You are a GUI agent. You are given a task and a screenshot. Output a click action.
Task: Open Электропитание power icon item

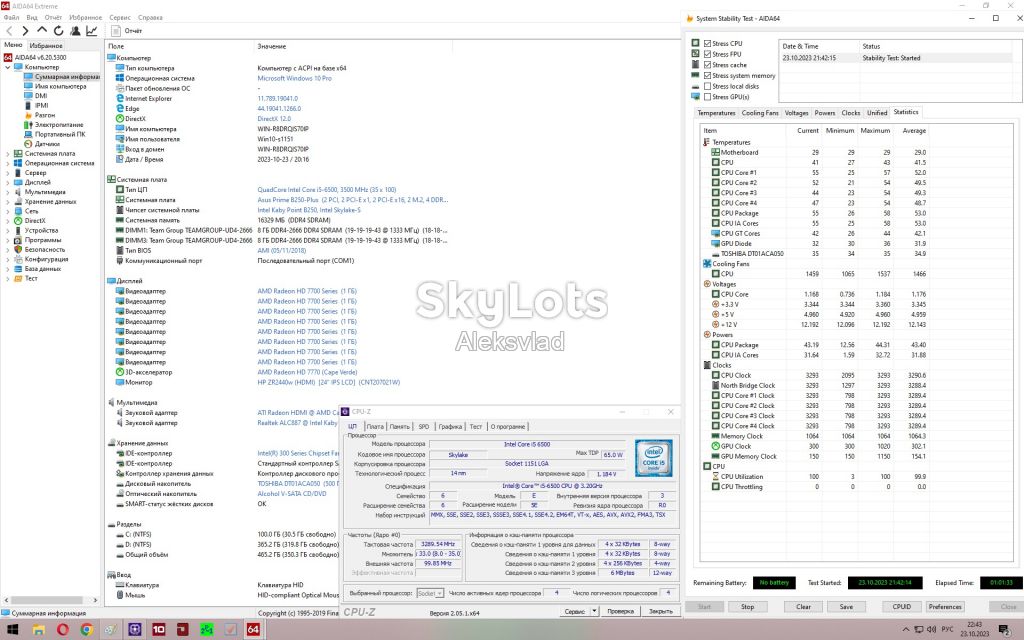click(28, 125)
